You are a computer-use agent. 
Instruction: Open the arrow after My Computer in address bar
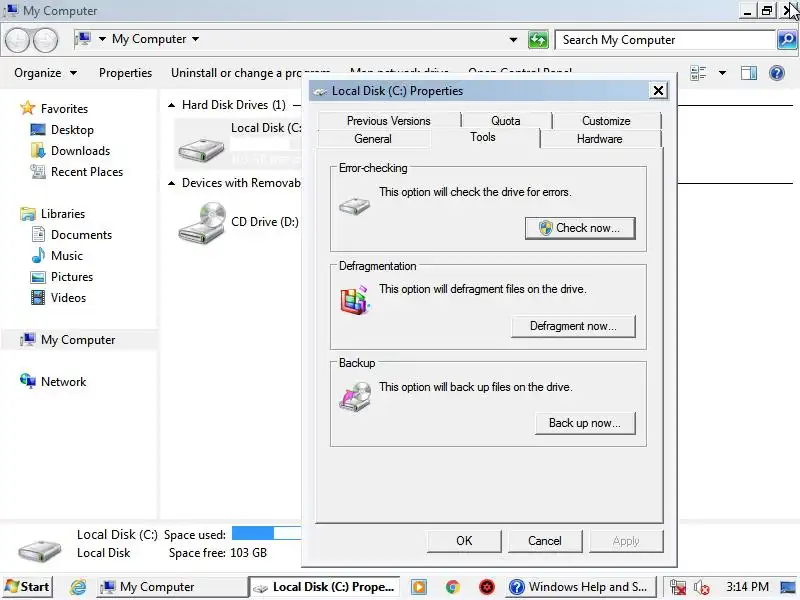point(195,39)
